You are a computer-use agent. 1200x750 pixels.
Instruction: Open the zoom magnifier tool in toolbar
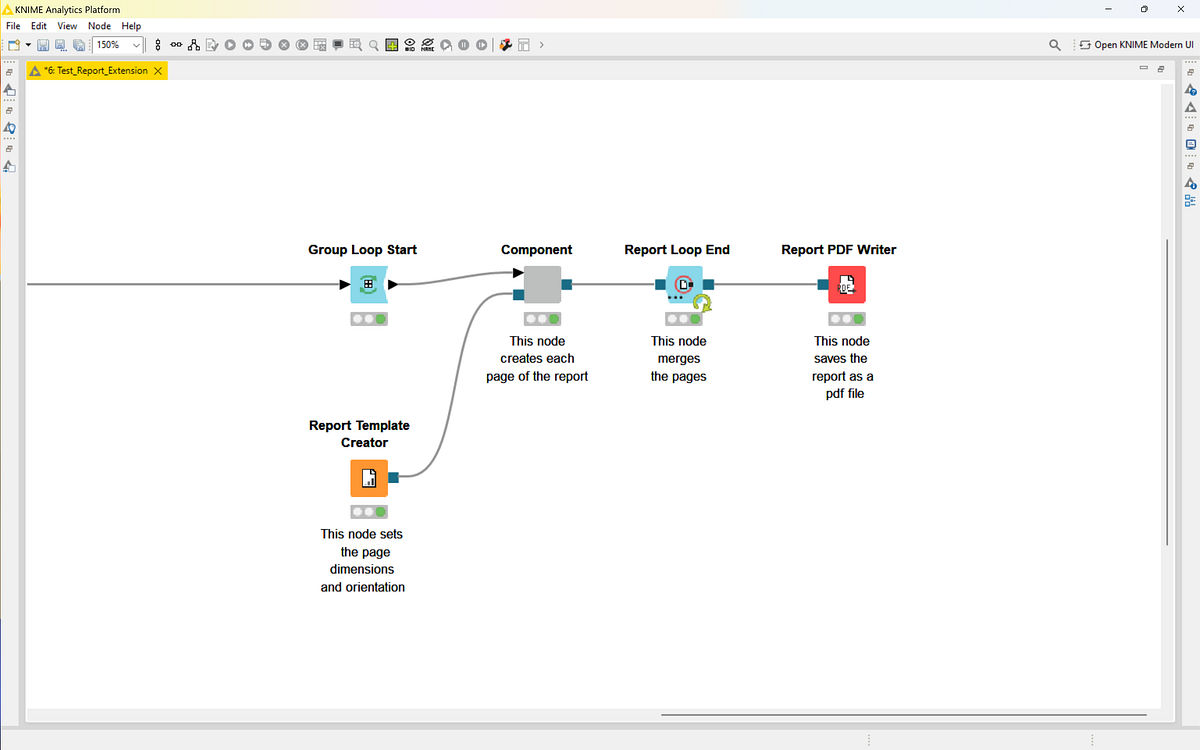tap(373, 44)
